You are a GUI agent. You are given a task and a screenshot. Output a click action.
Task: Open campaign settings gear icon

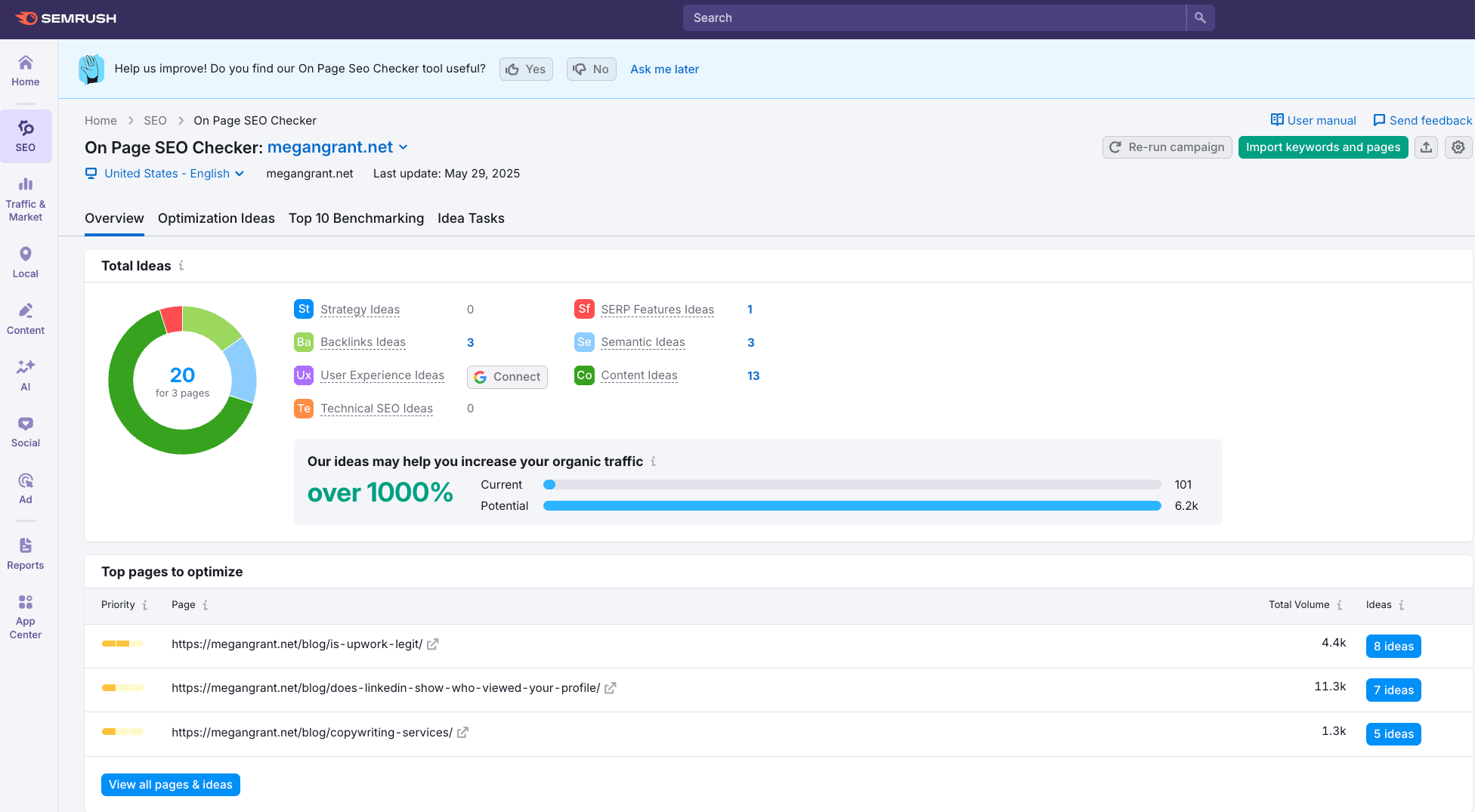[x=1458, y=147]
